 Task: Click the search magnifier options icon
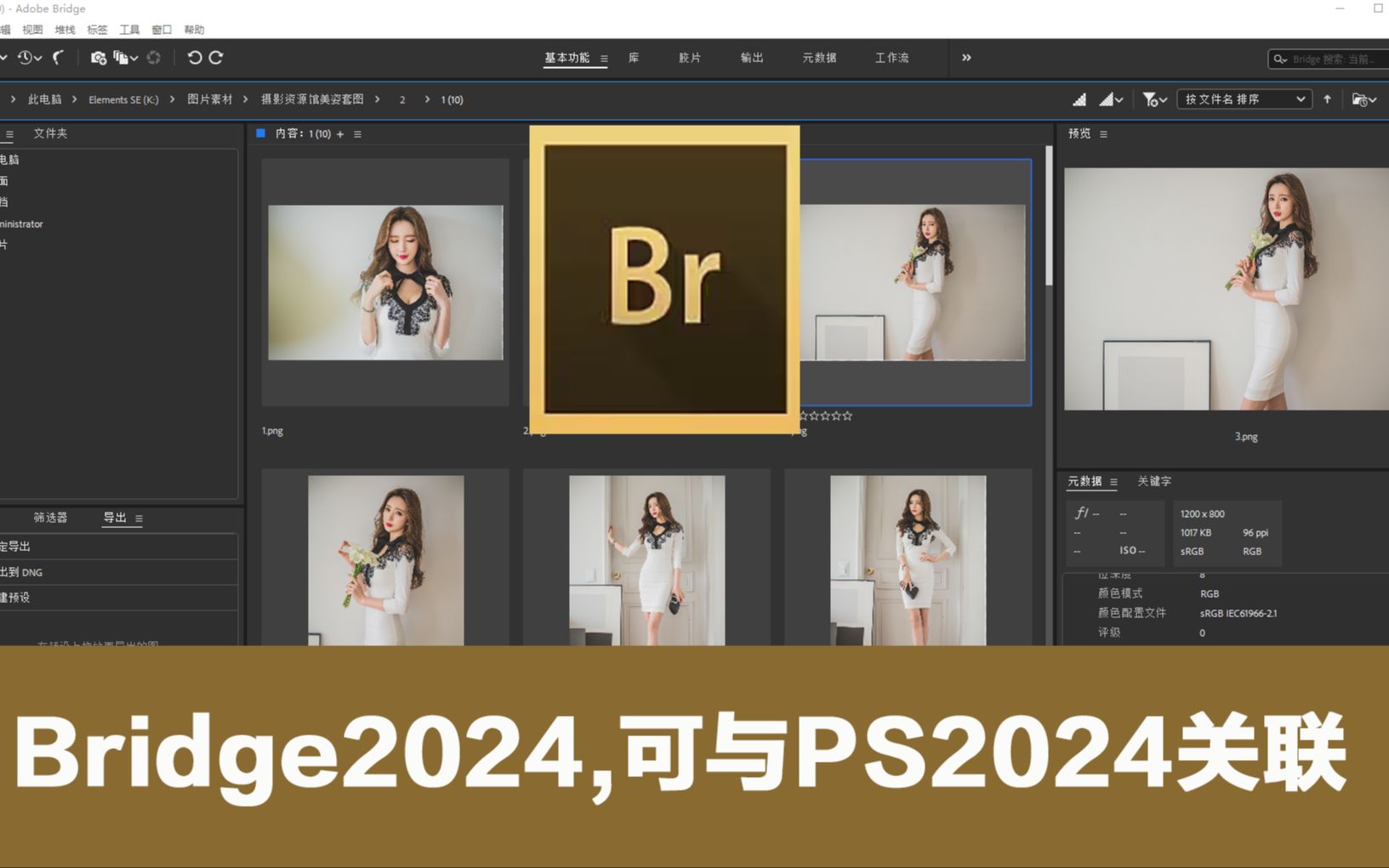point(1280,60)
